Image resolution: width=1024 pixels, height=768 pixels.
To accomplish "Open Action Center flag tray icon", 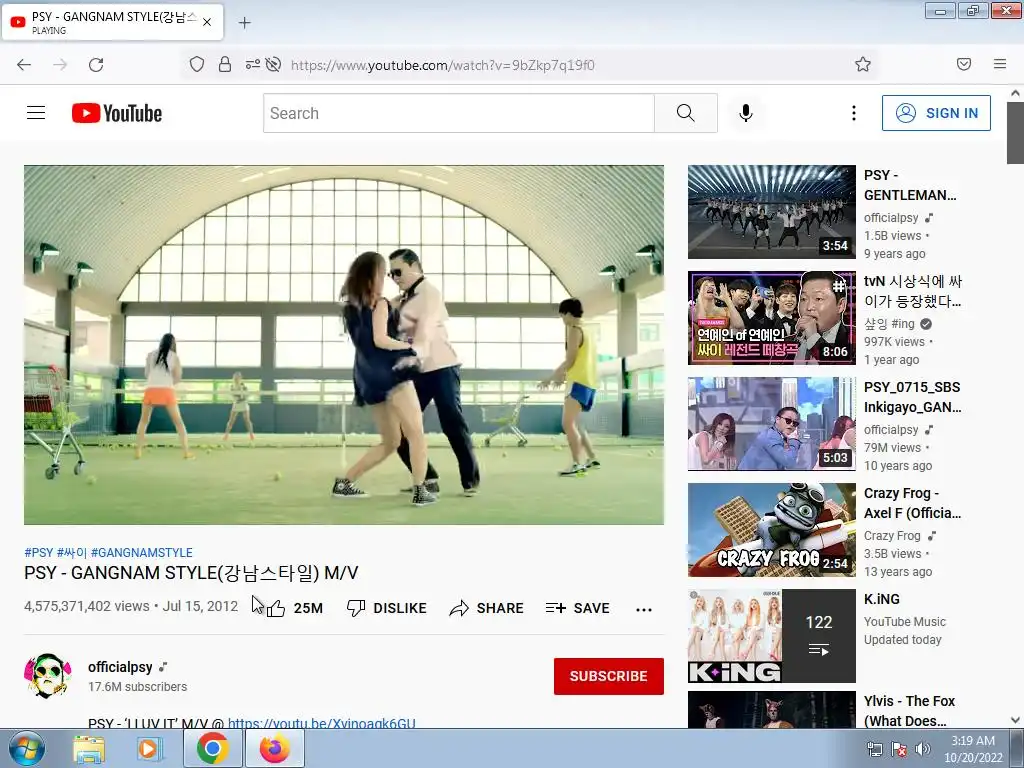I will pyautogui.click(x=899, y=749).
